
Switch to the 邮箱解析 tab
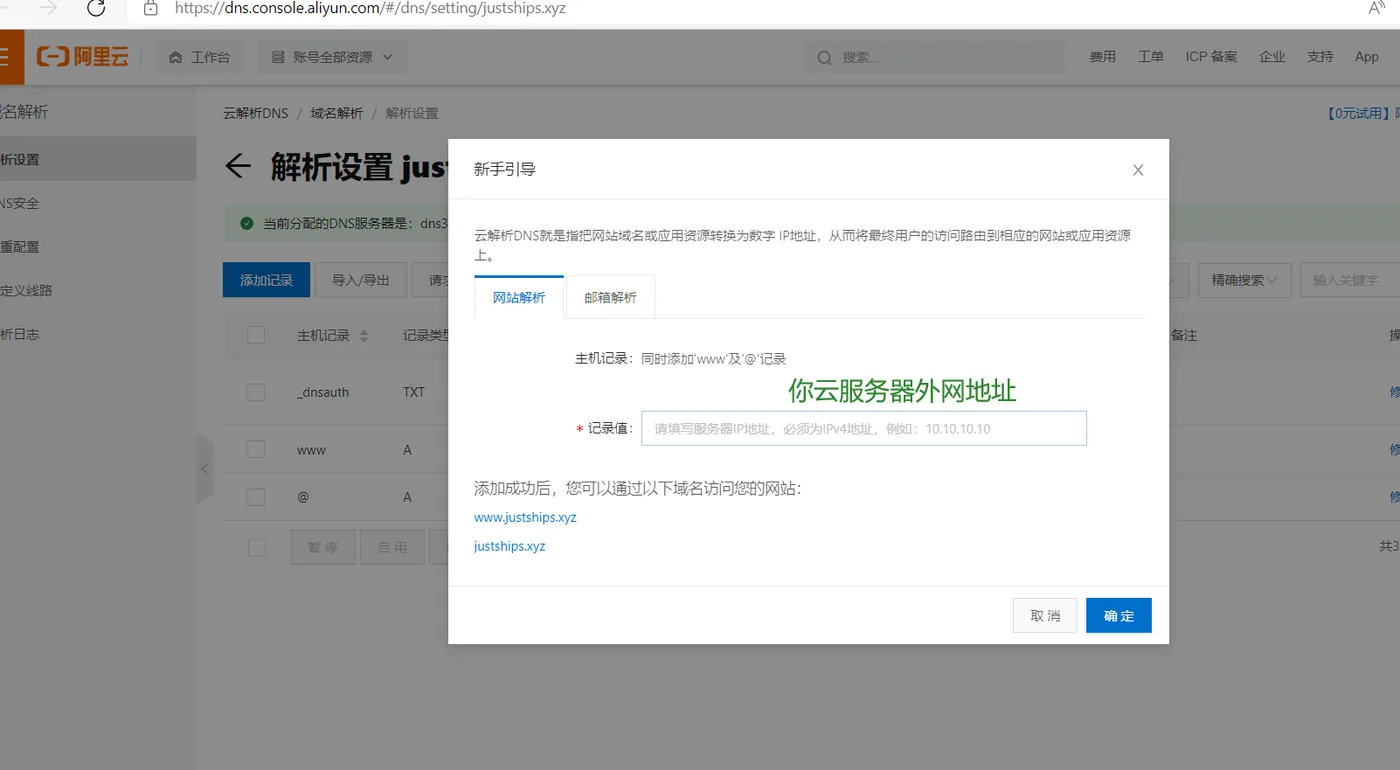click(611, 297)
